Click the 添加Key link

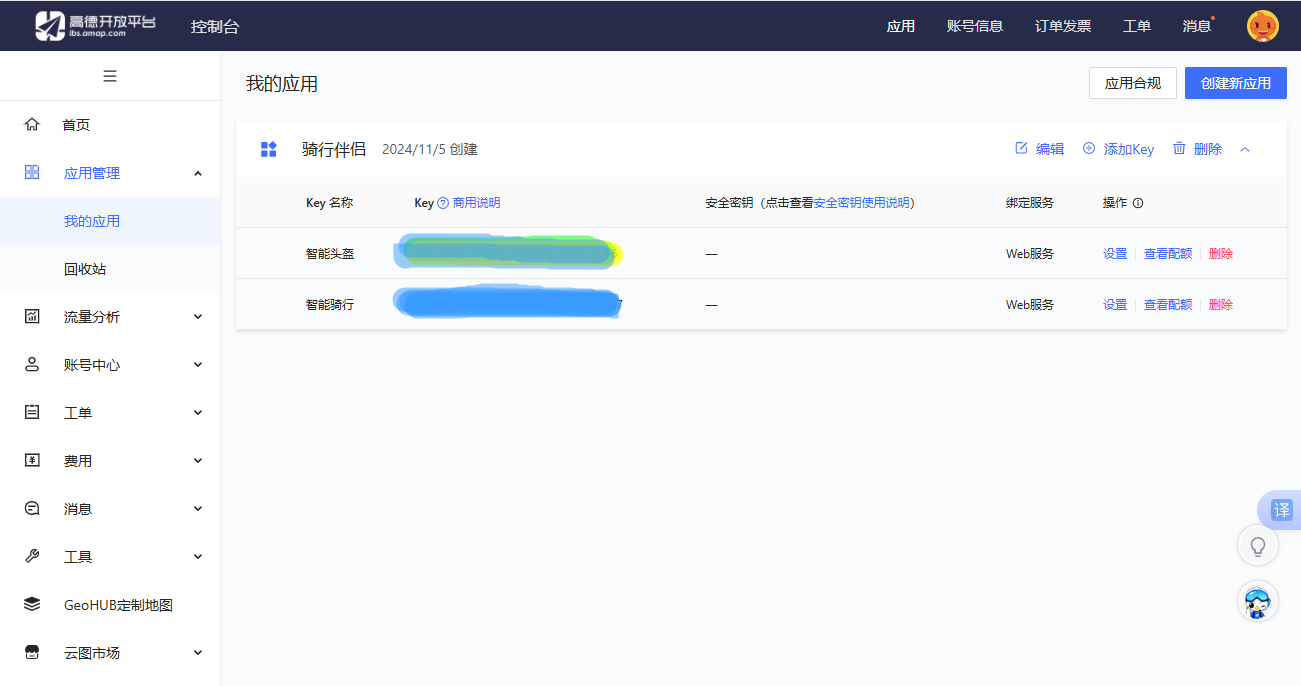[x=1129, y=149]
